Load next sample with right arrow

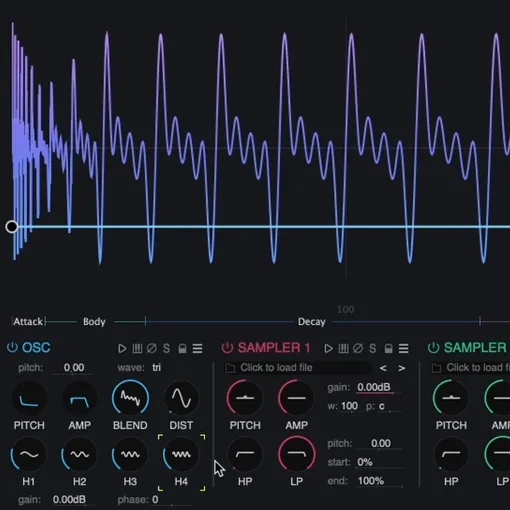coord(401,368)
